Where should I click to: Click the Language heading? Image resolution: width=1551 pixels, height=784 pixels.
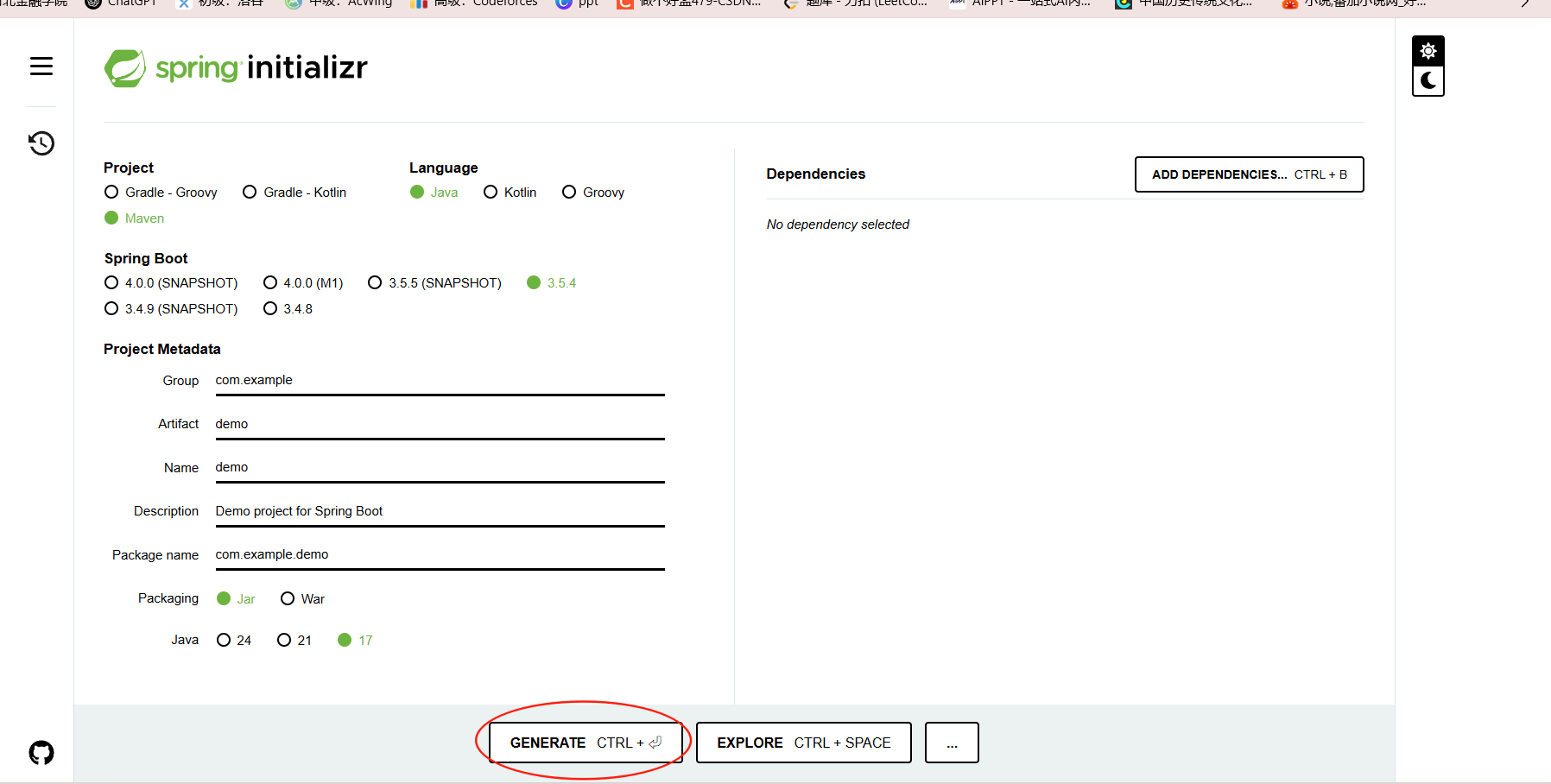point(443,168)
